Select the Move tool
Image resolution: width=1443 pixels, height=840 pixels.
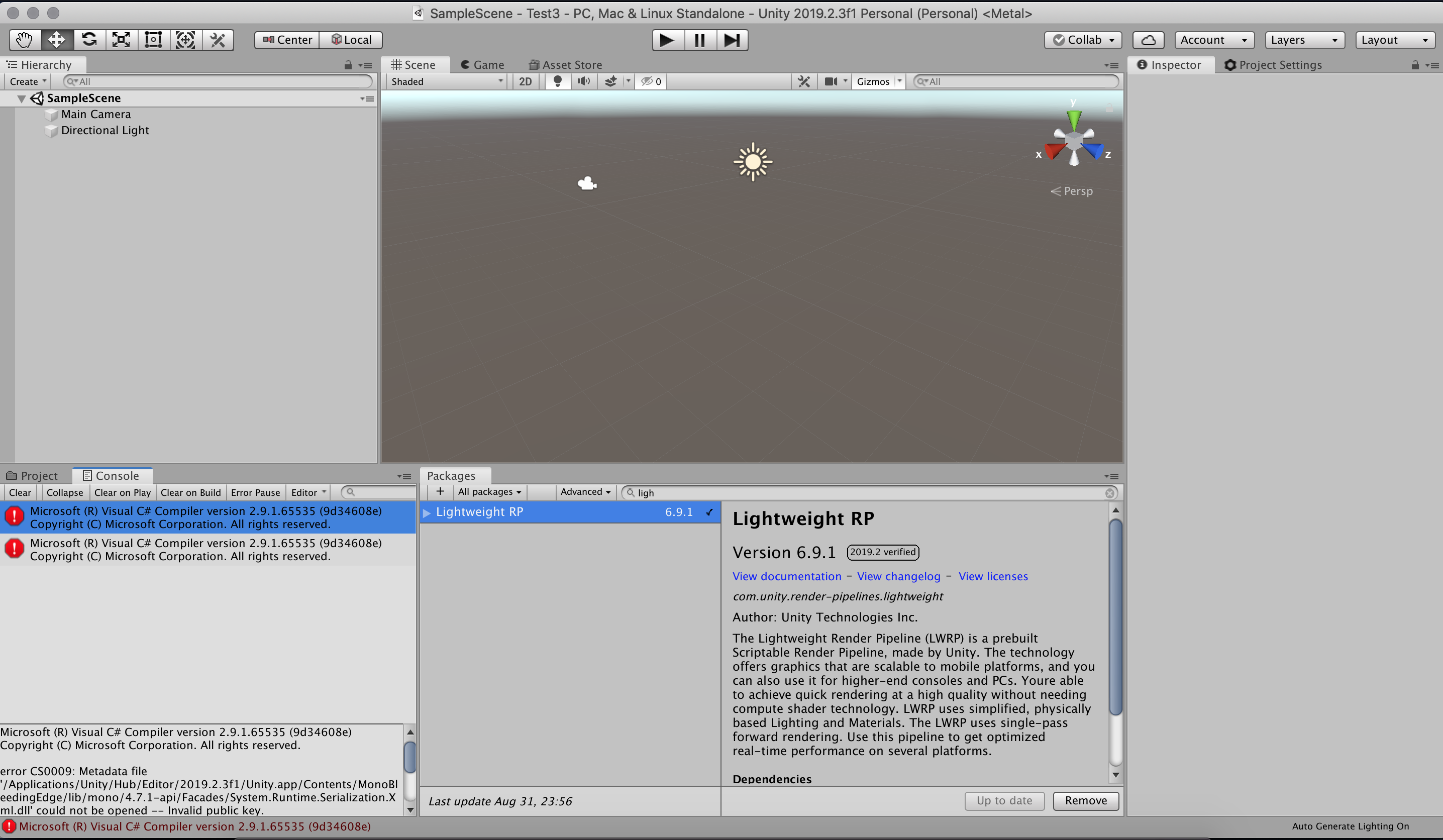[56, 40]
